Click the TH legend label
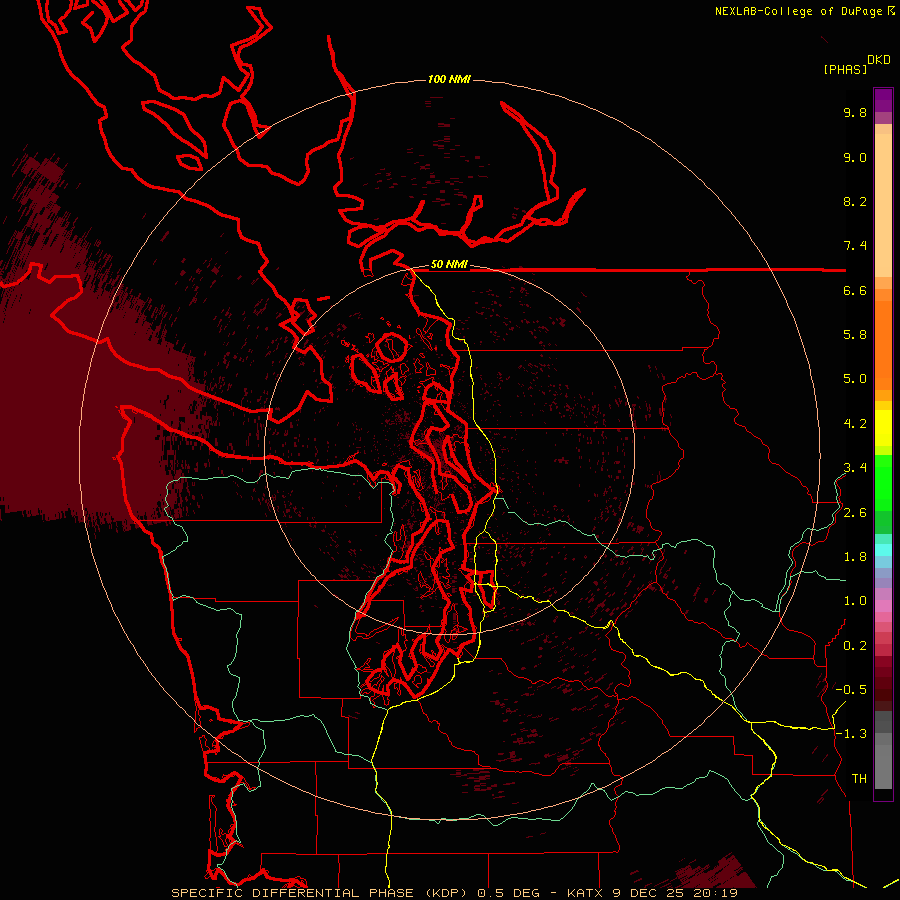This screenshot has height=900, width=900. pos(859,778)
